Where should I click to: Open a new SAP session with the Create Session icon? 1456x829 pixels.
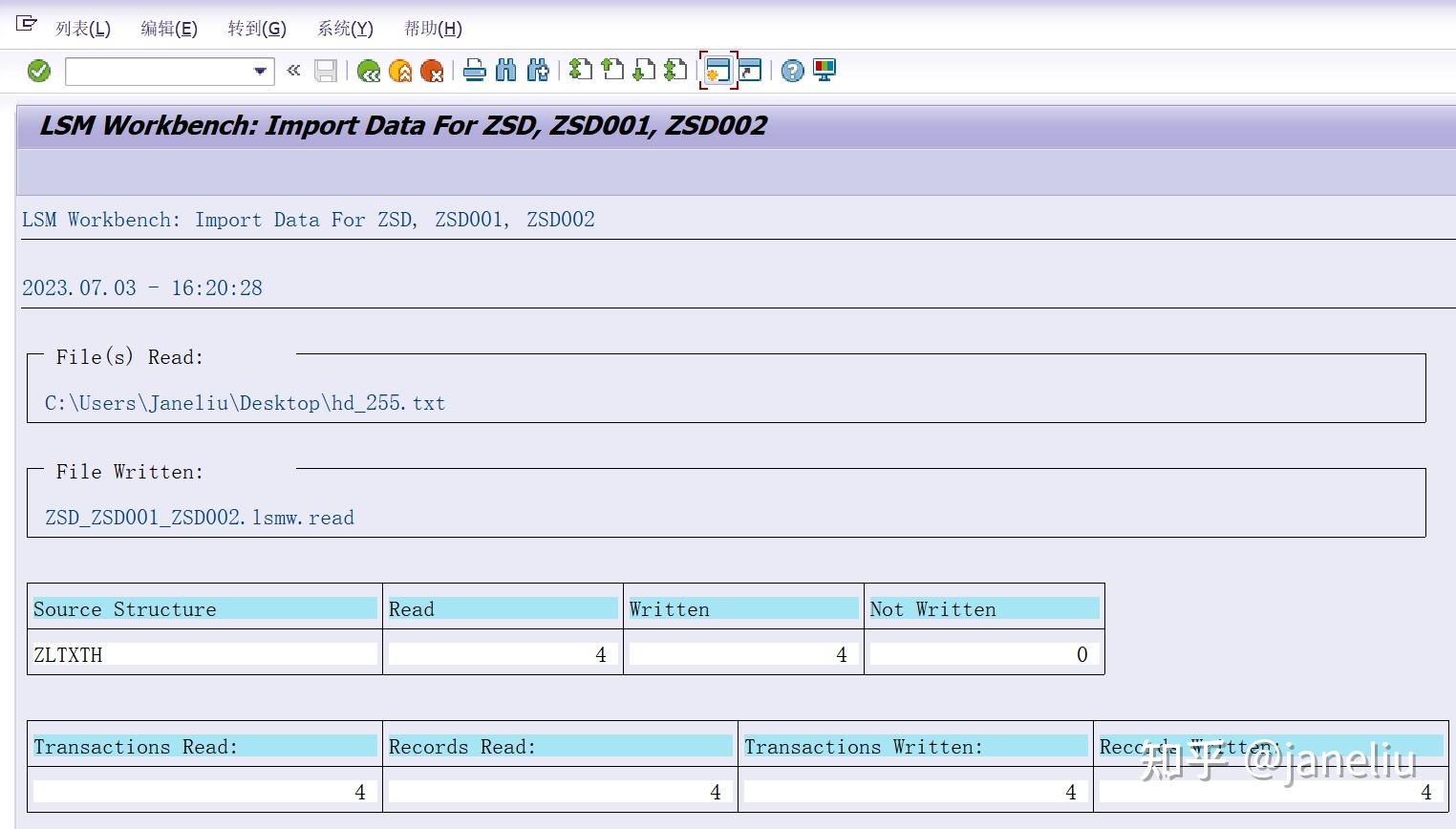pyautogui.click(x=717, y=71)
